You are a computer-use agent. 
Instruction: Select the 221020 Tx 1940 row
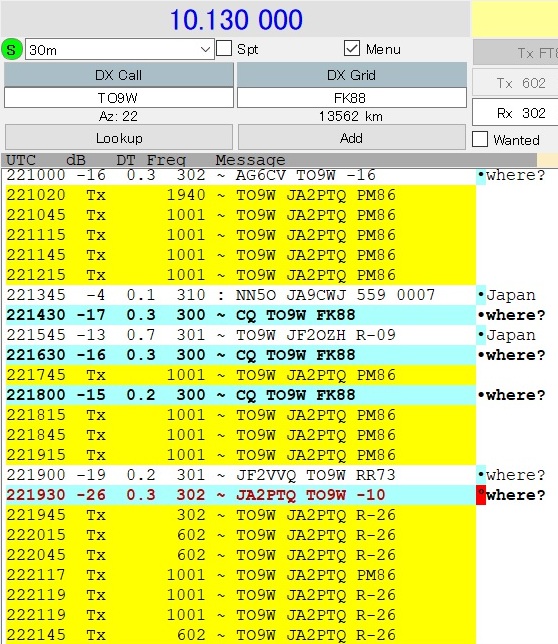click(x=241, y=195)
